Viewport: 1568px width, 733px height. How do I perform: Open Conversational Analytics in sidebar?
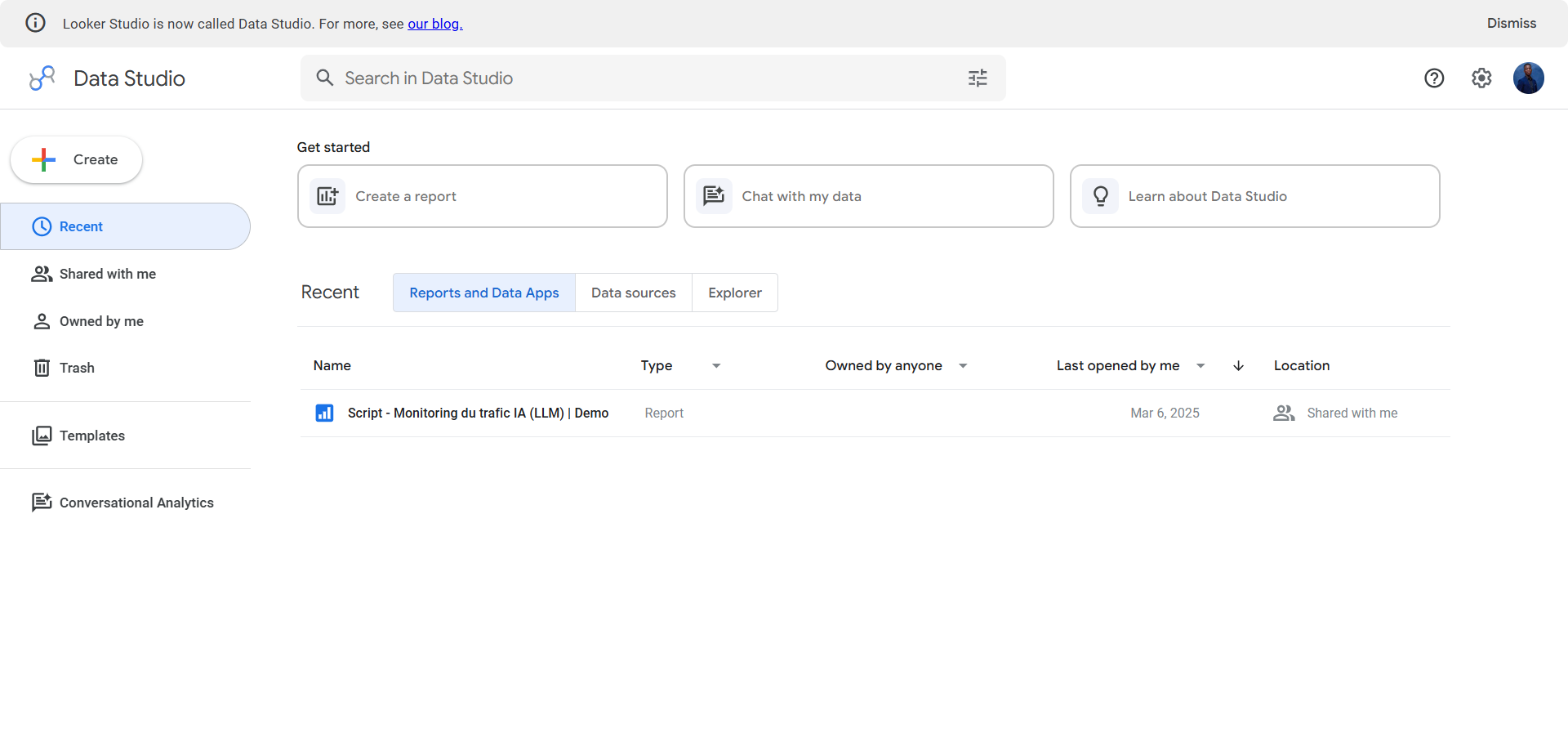[125, 503]
